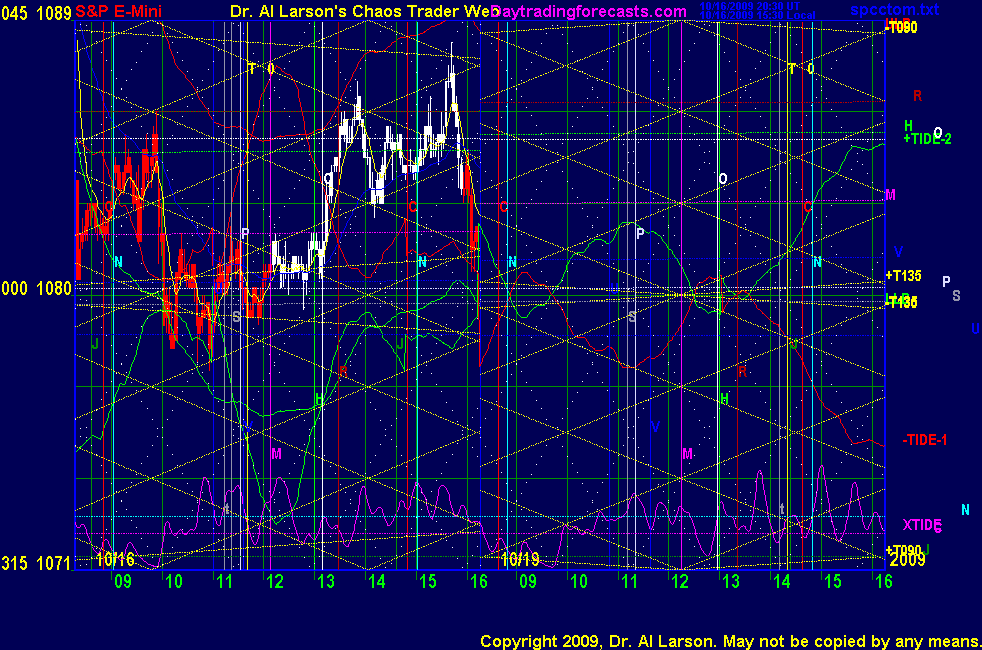Select the 'Copyright 2009, Dr. Al Larson' notice
This screenshot has width=982, height=650.
(x=597, y=641)
